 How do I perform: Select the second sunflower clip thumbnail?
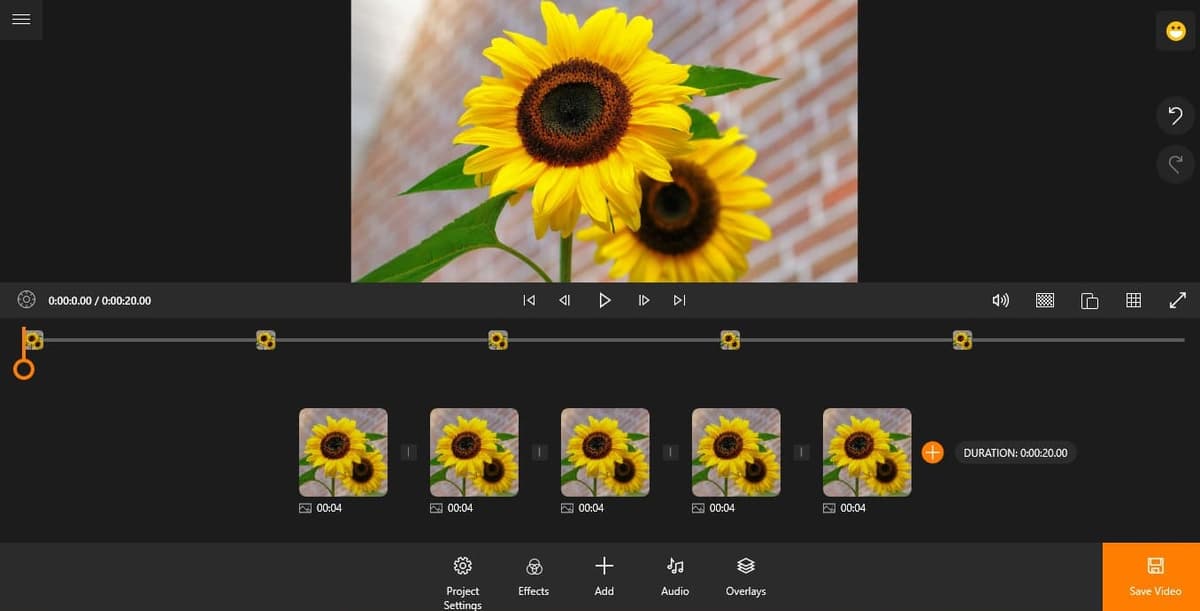tap(474, 452)
